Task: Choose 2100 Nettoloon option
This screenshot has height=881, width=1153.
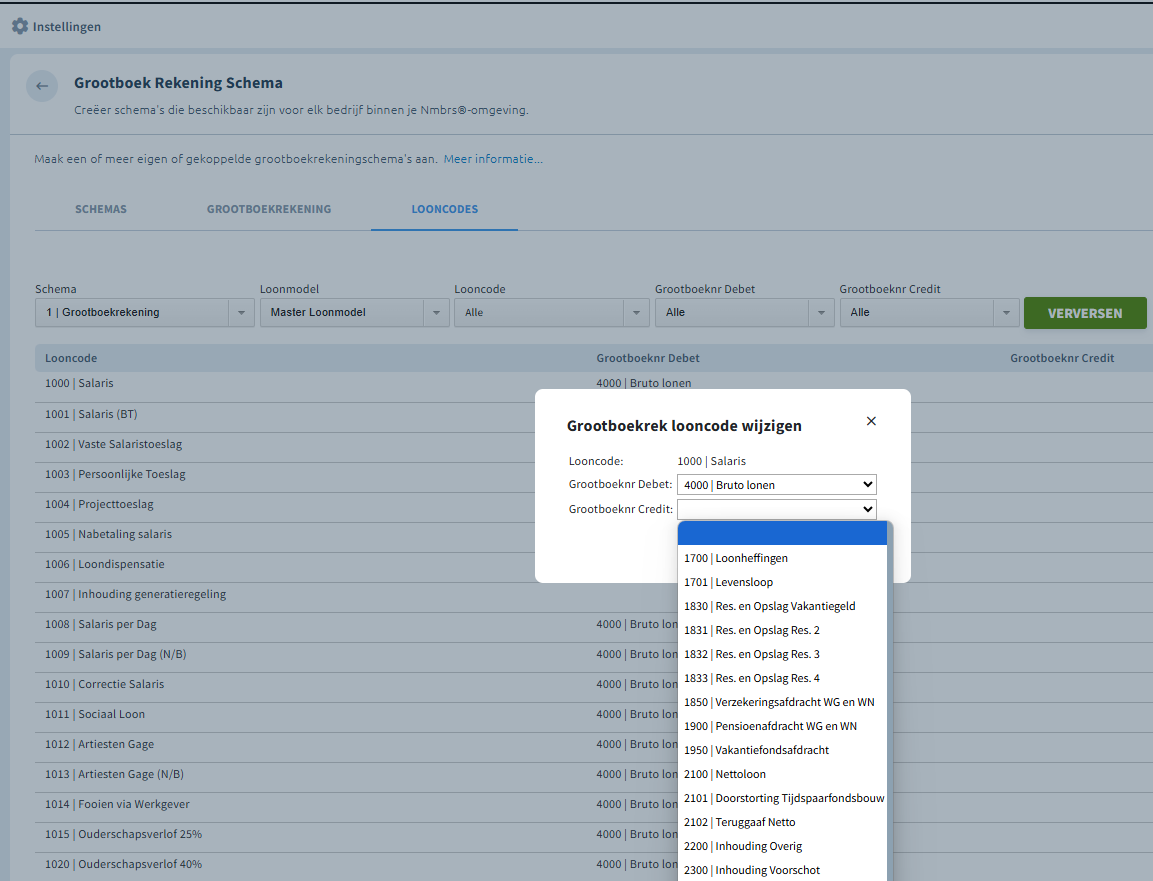Action: [725, 774]
